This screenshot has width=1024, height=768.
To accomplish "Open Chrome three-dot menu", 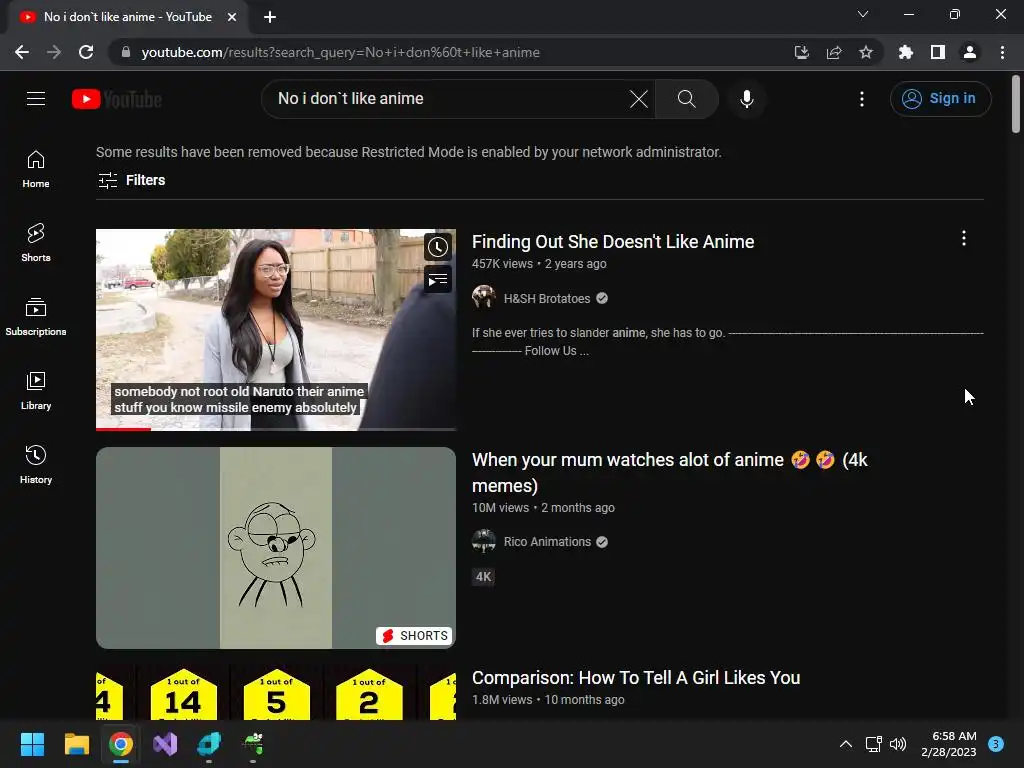I will click(1002, 52).
